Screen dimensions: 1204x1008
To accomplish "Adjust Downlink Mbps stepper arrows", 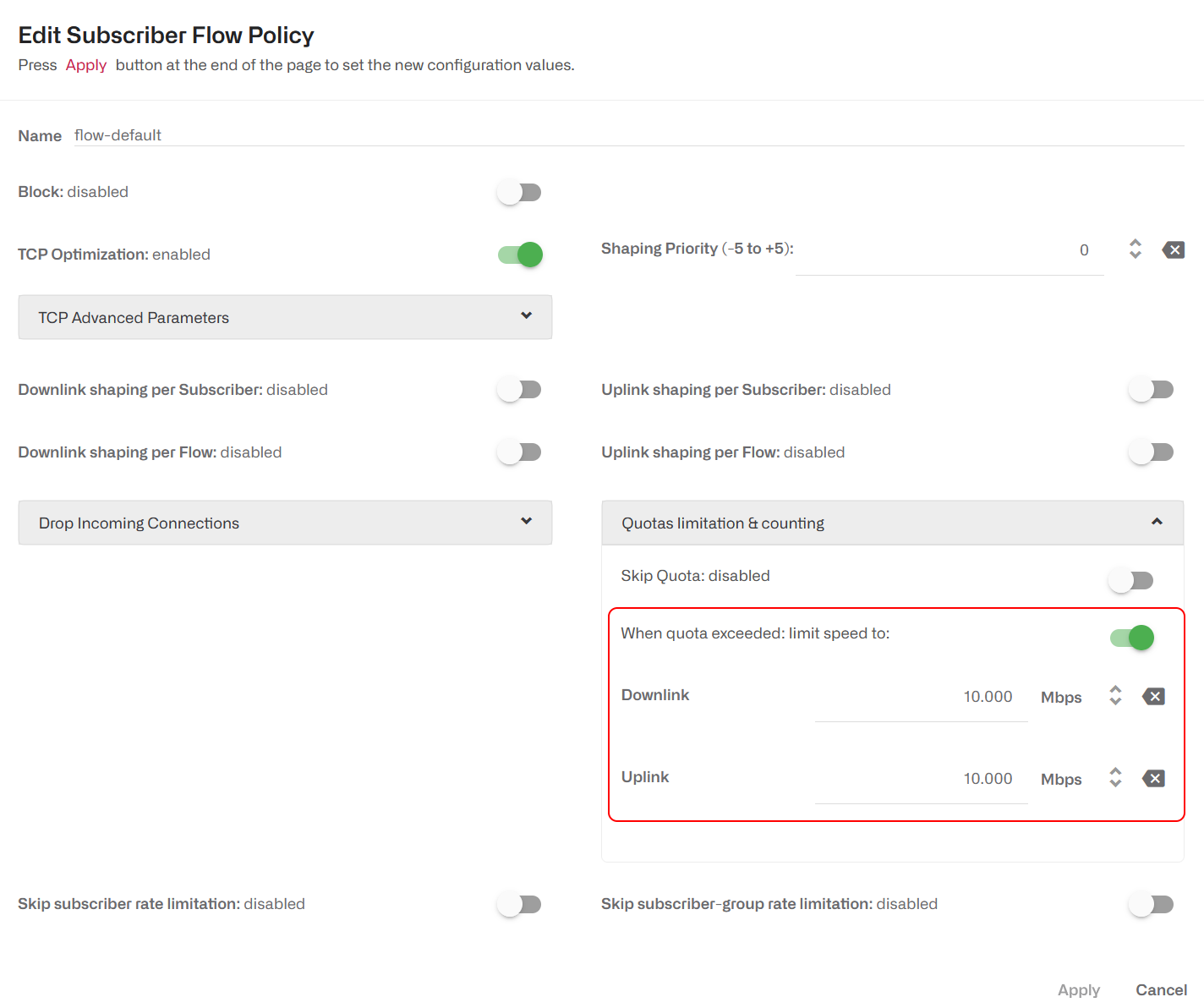I will (x=1115, y=695).
